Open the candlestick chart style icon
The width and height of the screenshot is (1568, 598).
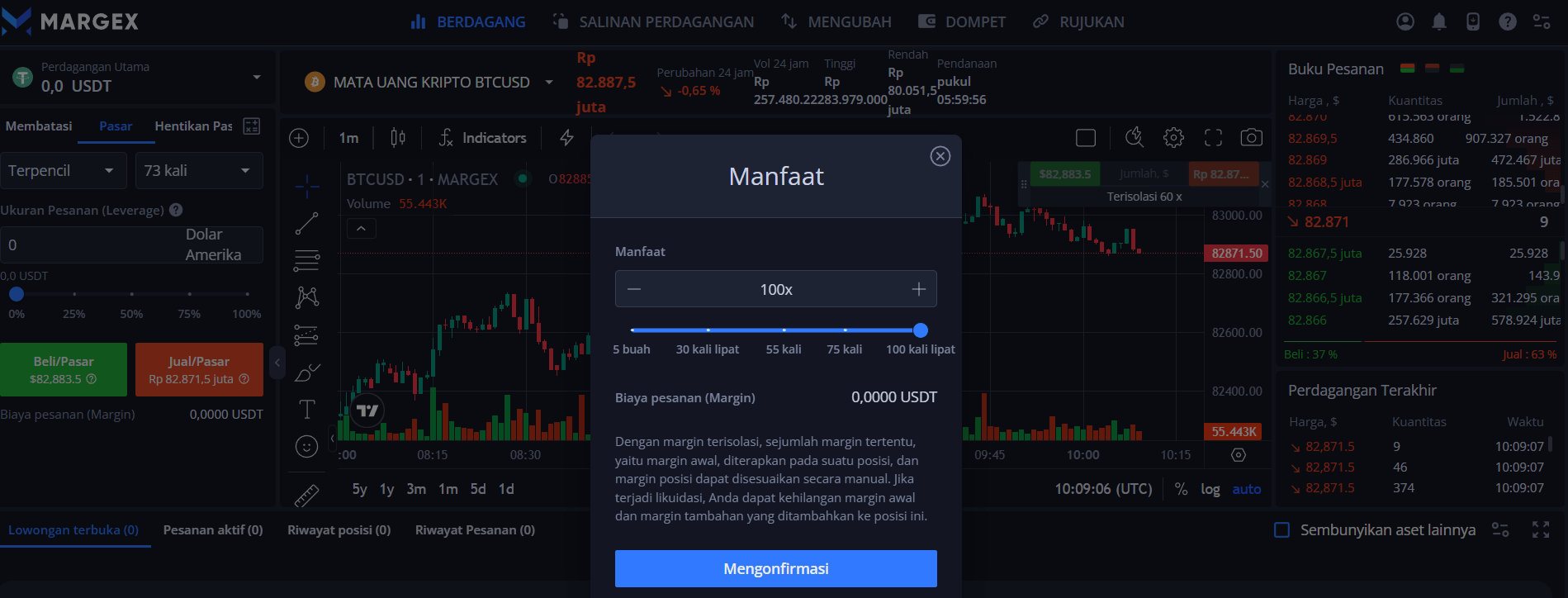point(398,138)
